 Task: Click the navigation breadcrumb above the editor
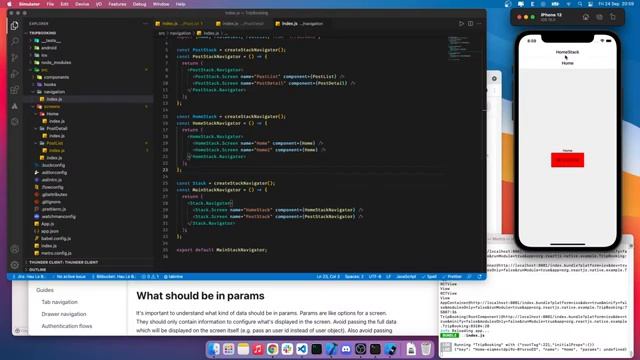pos(180,33)
